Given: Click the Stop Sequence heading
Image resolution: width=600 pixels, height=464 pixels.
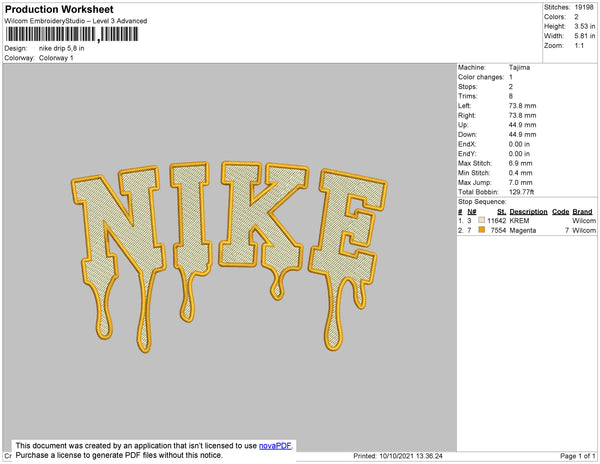Looking at the screenshot, I should 488,203.
